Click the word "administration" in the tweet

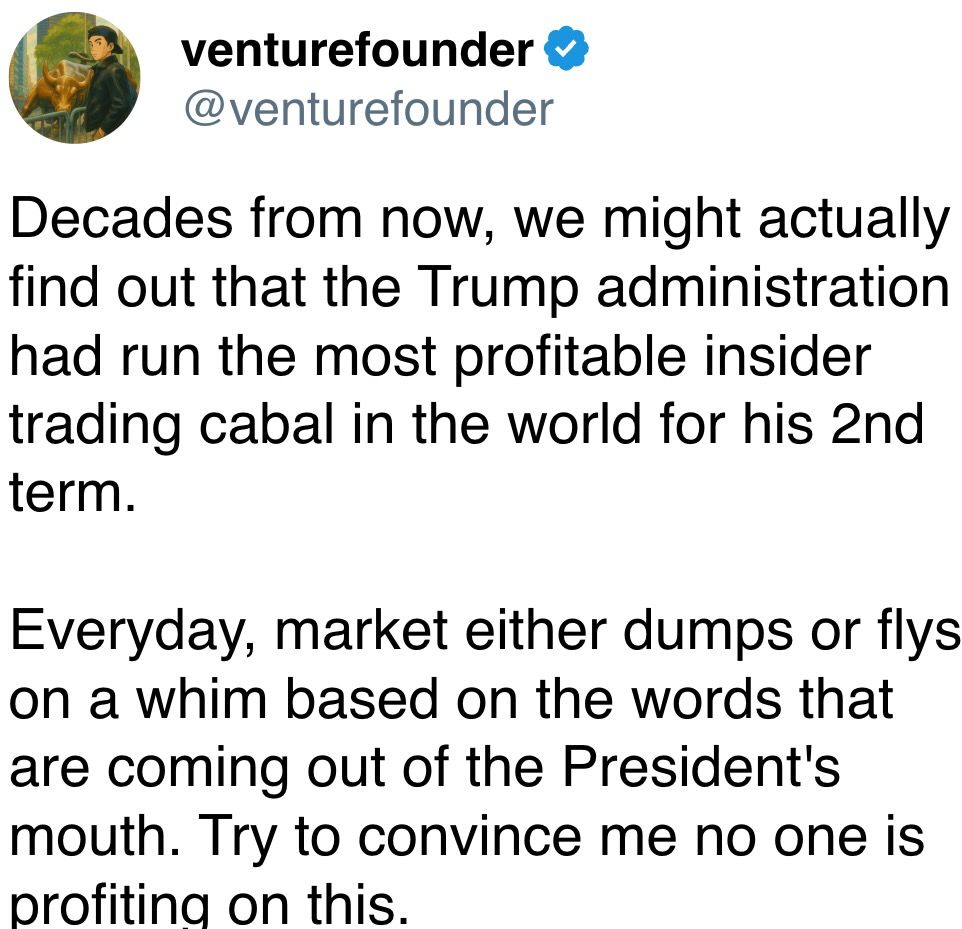(773, 286)
